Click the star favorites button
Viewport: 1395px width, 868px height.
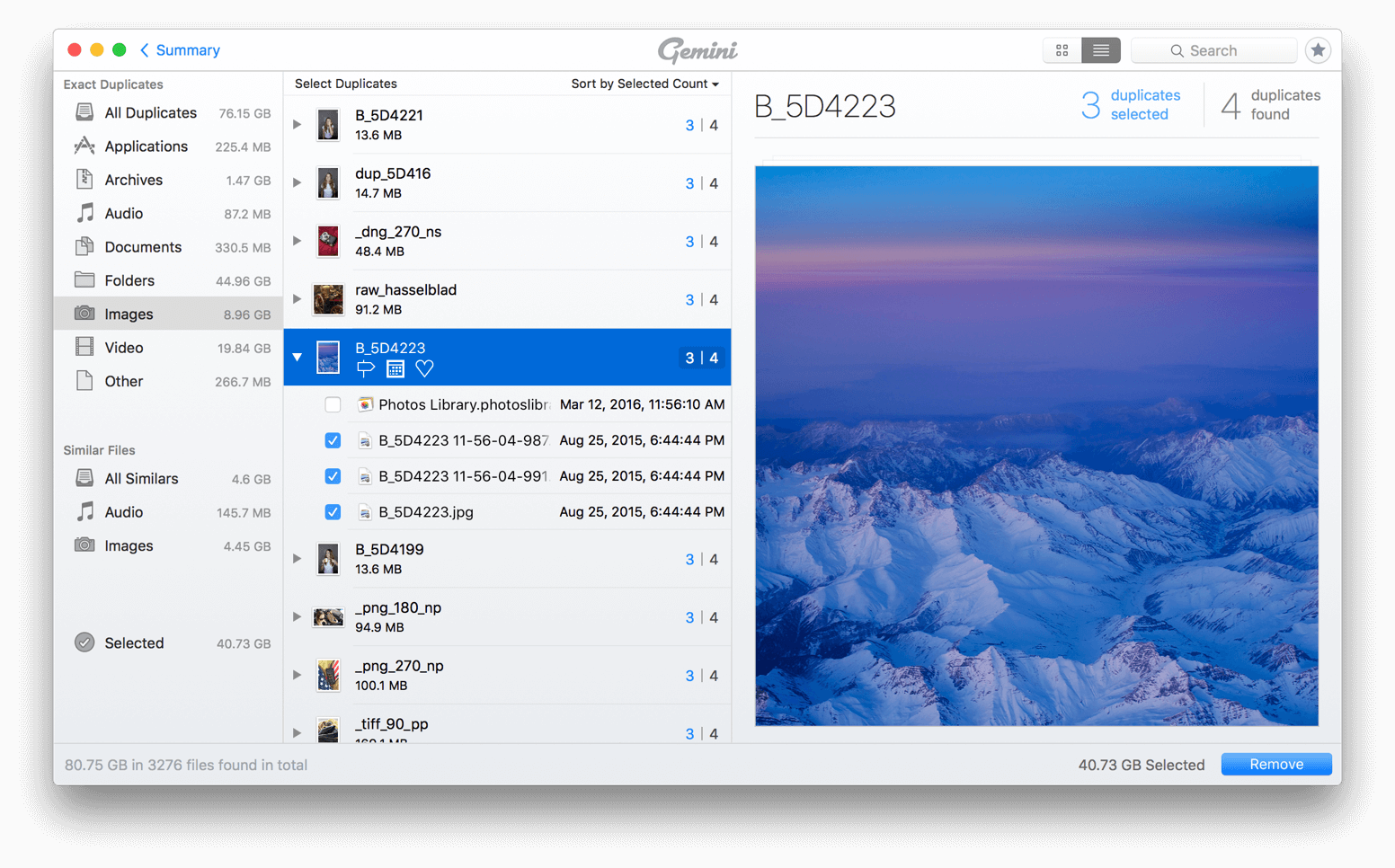(1318, 50)
